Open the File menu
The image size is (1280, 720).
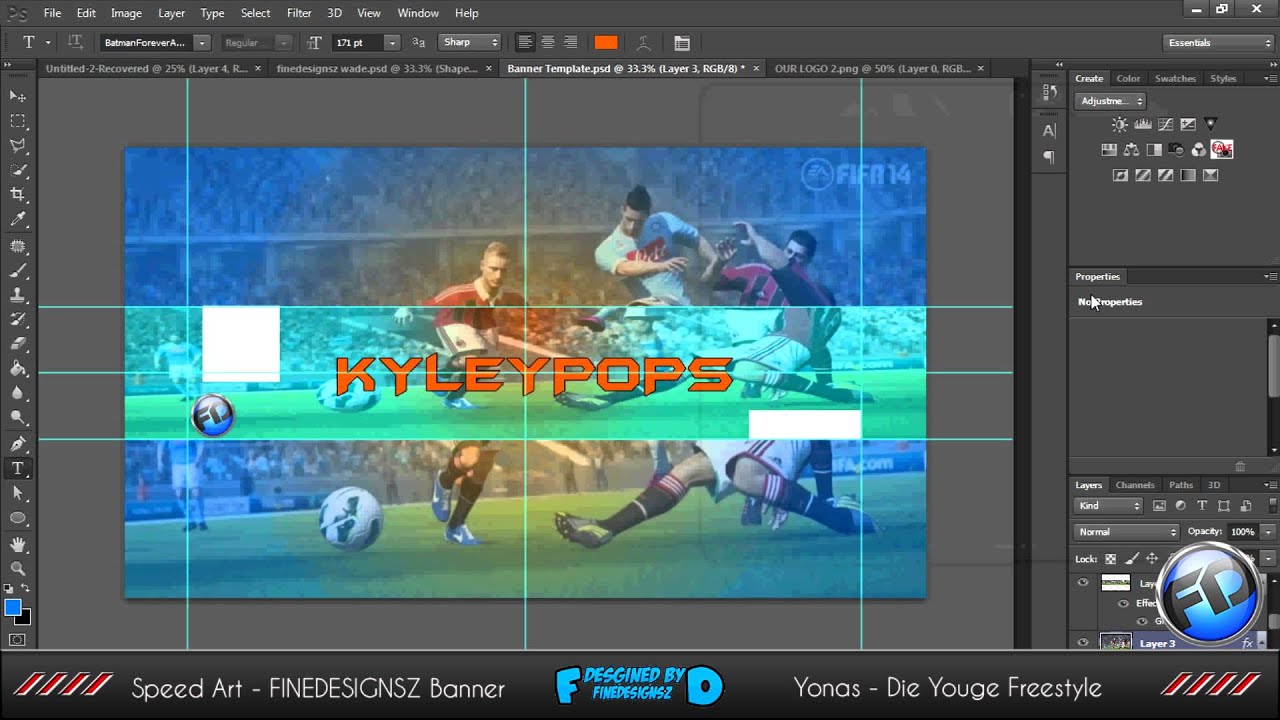point(52,13)
